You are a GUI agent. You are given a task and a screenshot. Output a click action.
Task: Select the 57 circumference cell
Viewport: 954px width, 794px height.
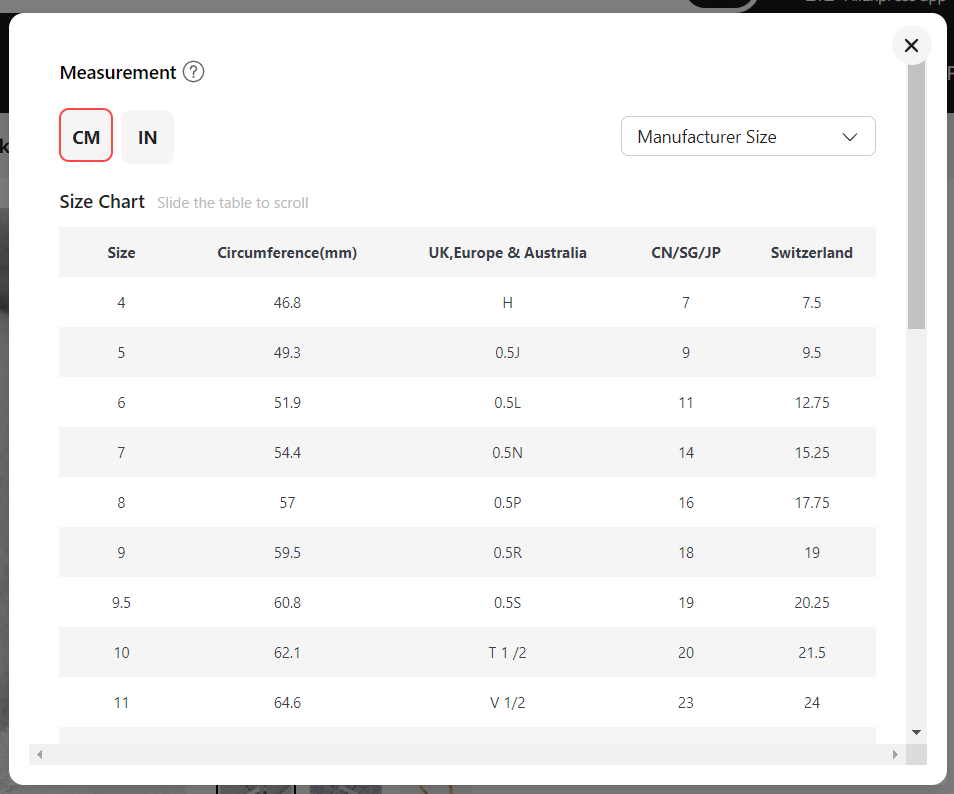pyautogui.click(x=287, y=503)
